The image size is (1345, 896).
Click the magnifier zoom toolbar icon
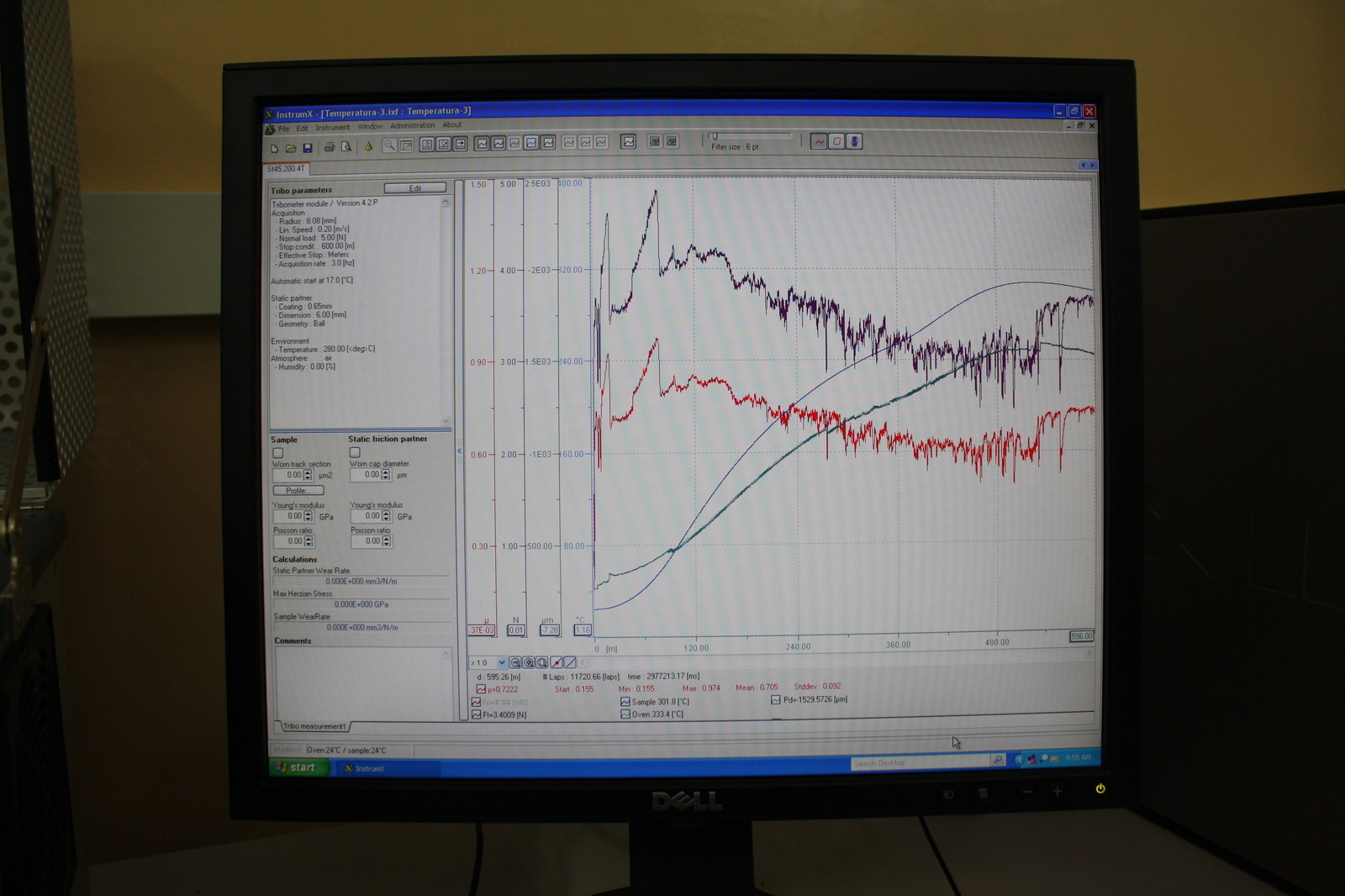(389, 145)
